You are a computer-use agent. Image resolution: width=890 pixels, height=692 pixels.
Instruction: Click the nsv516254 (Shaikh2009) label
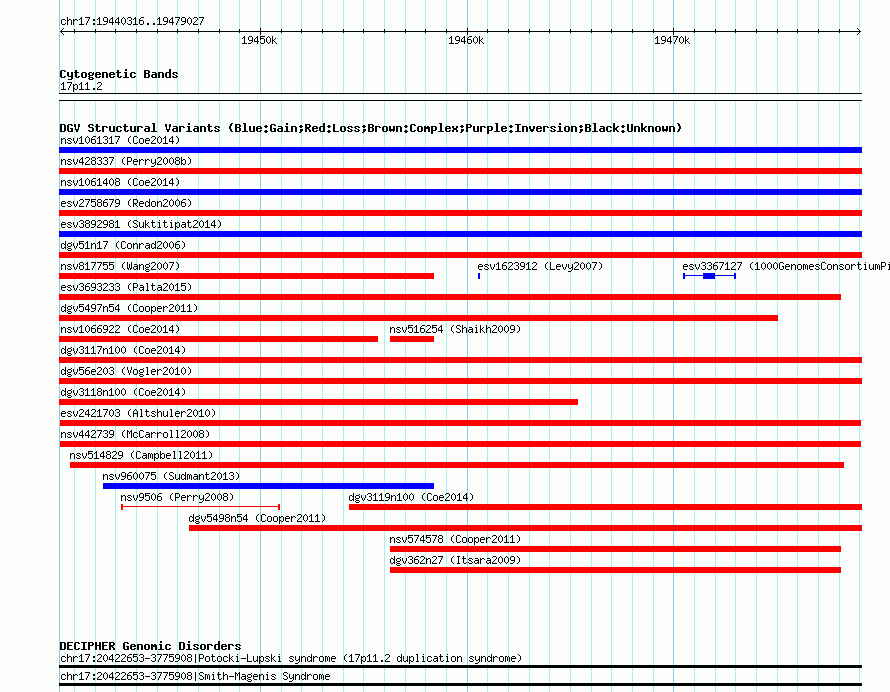[455, 329]
